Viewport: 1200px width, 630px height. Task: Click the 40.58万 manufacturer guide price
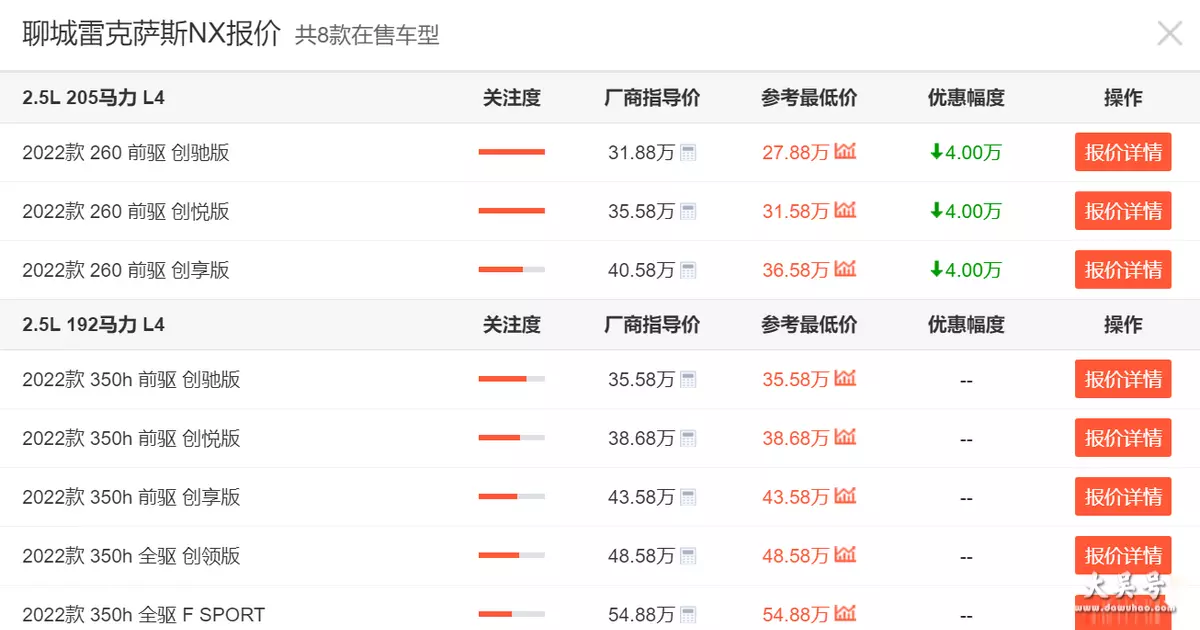coord(642,271)
